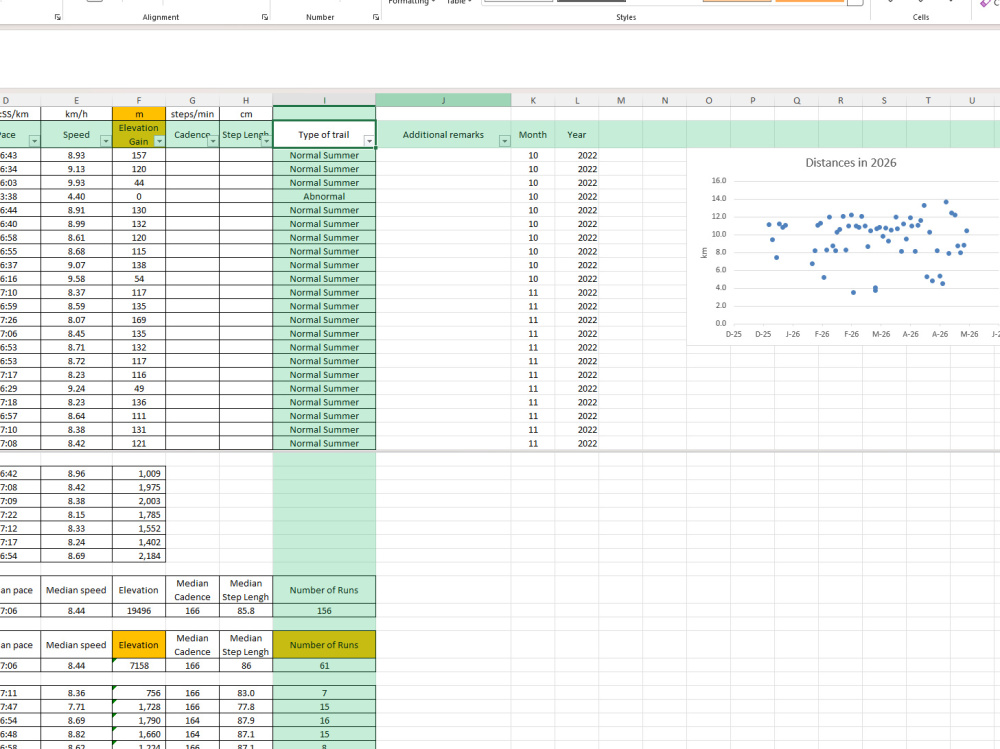Click the yellow 'Number of Runs' header
This screenshot has width=1000, height=749.
pos(324,644)
